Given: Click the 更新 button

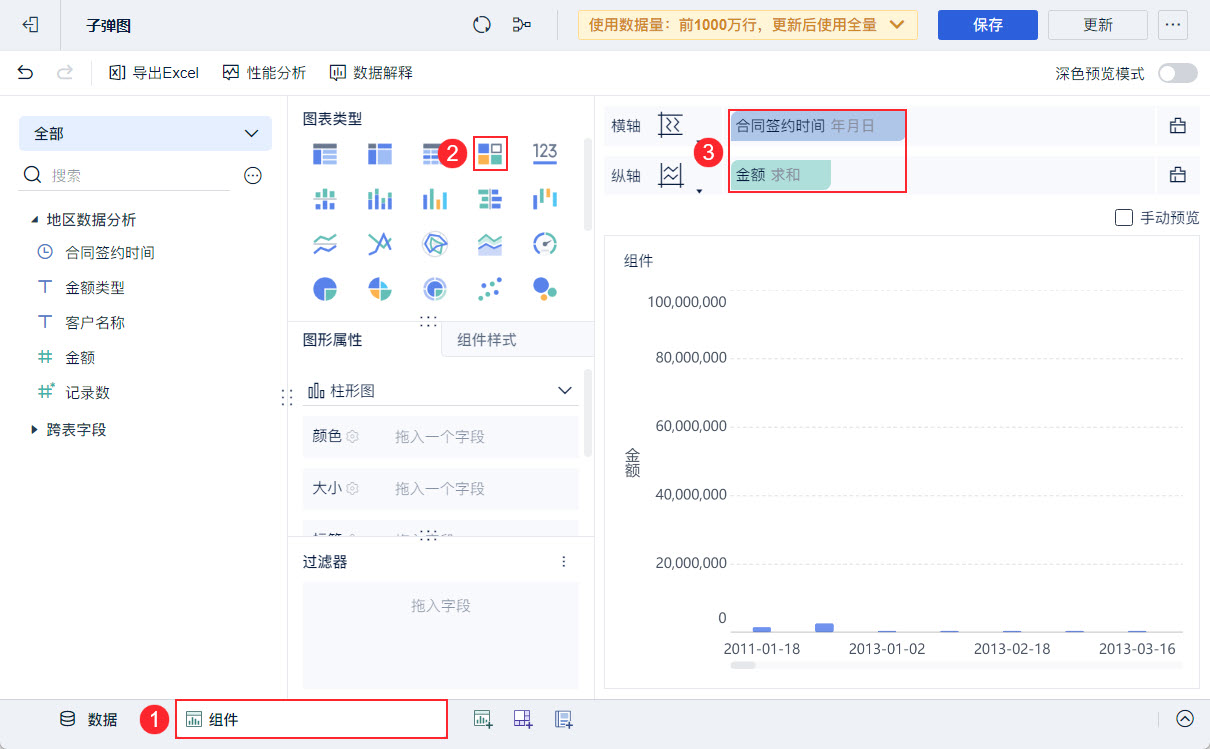Looking at the screenshot, I should pos(1098,25).
